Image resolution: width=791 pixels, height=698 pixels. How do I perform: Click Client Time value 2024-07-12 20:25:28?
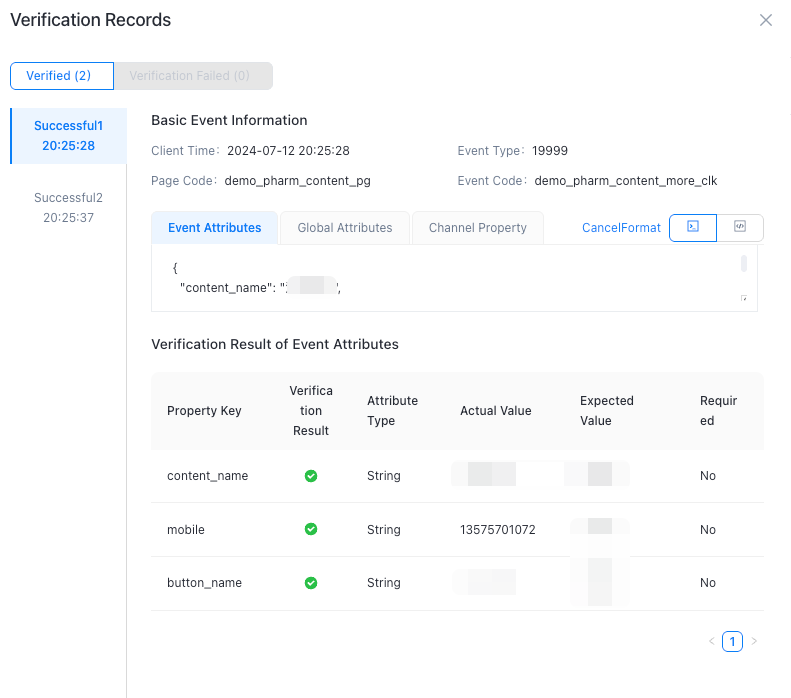pos(288,151)
